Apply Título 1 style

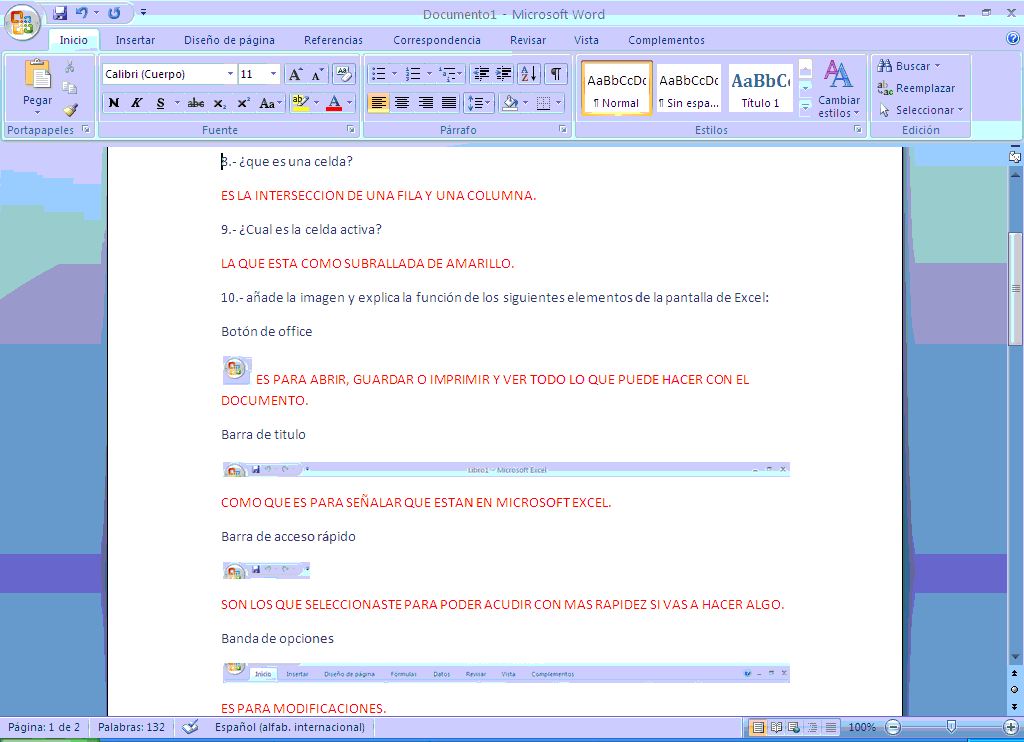pyautogui.click(x=760, y=89)
